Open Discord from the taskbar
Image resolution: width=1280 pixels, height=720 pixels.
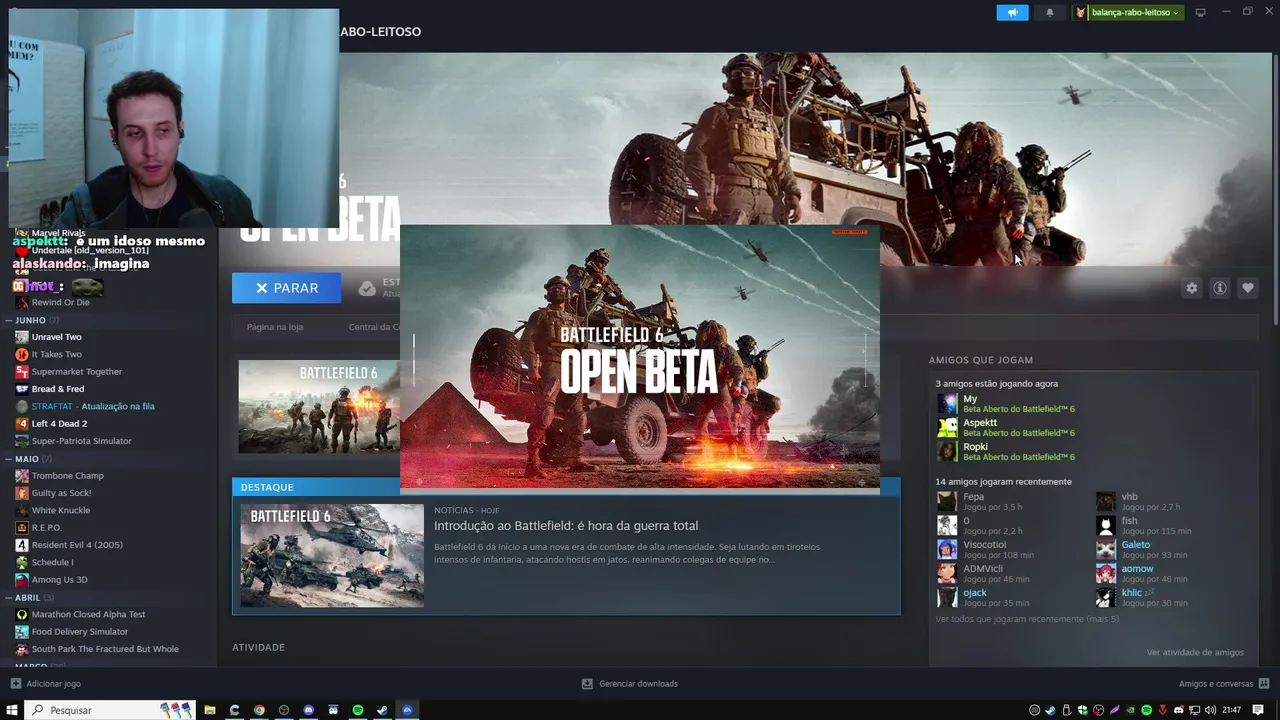pyautogui.click(x=308, y=710)
